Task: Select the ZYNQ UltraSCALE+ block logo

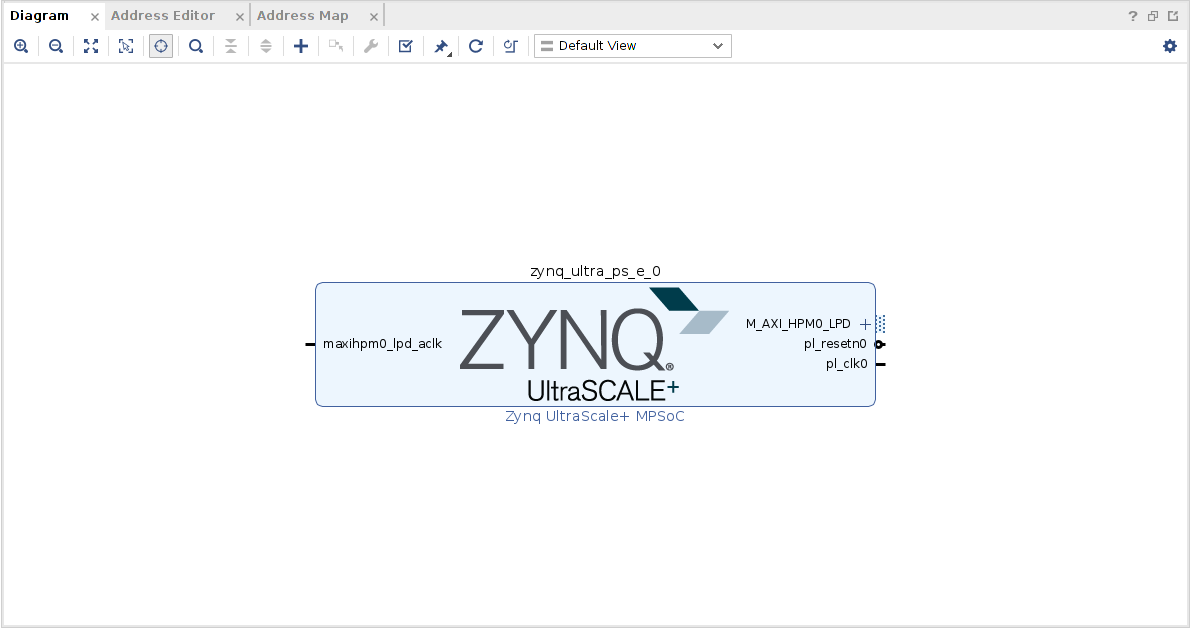Action: click(x=594, y=344)
